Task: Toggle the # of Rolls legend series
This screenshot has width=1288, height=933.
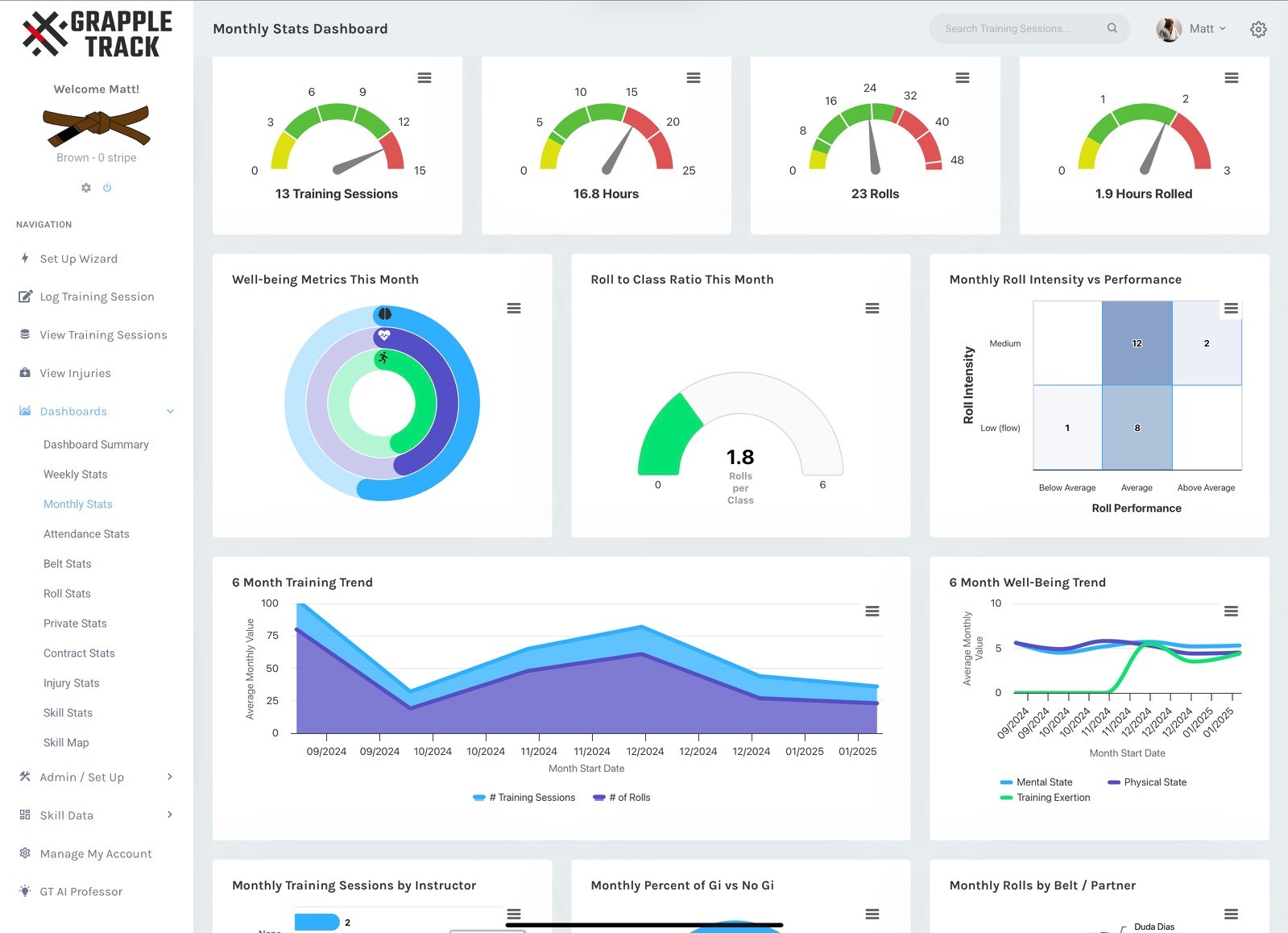Action: click(x=622, y=798)
